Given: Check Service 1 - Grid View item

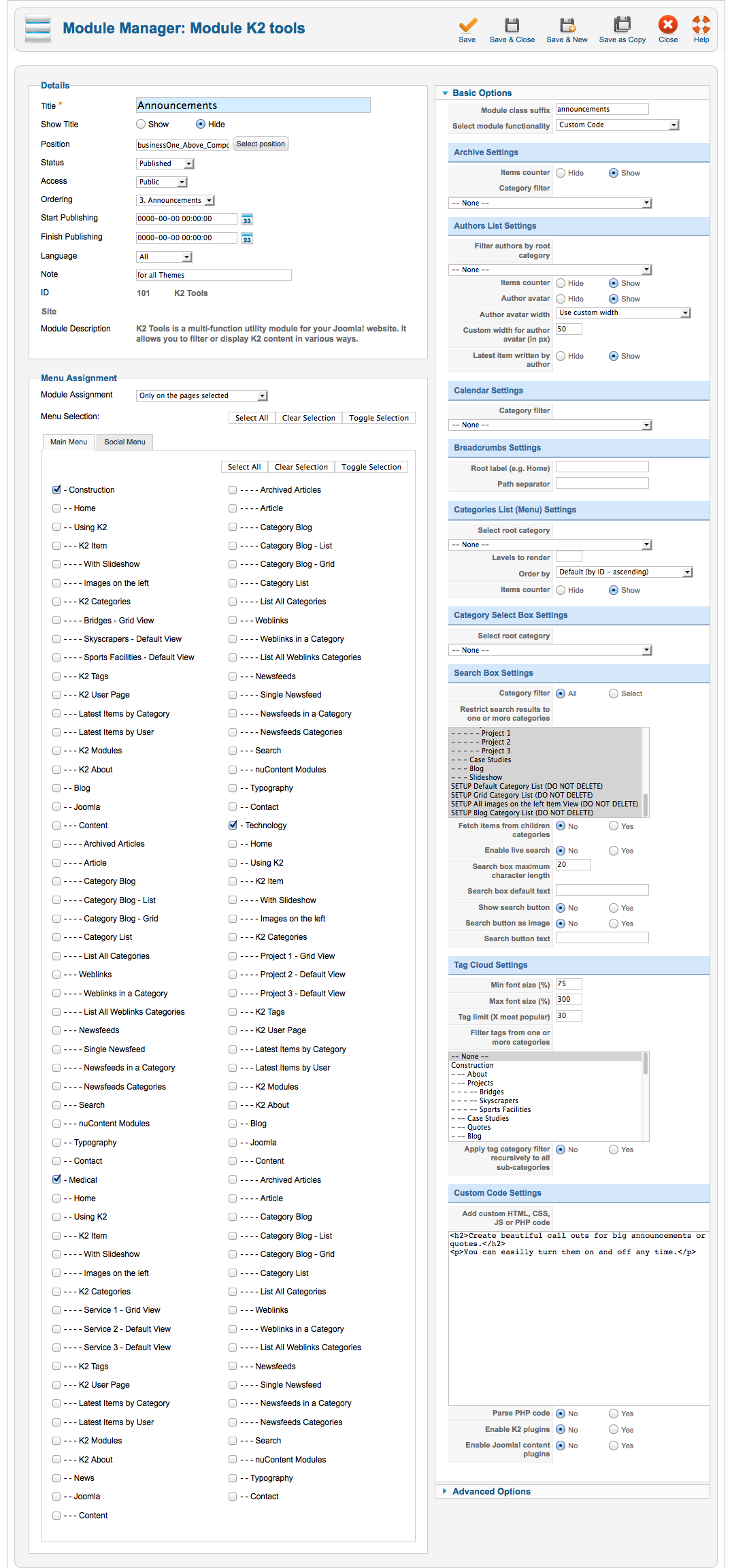Looking at the screenshot, I should click(56, 1309).
